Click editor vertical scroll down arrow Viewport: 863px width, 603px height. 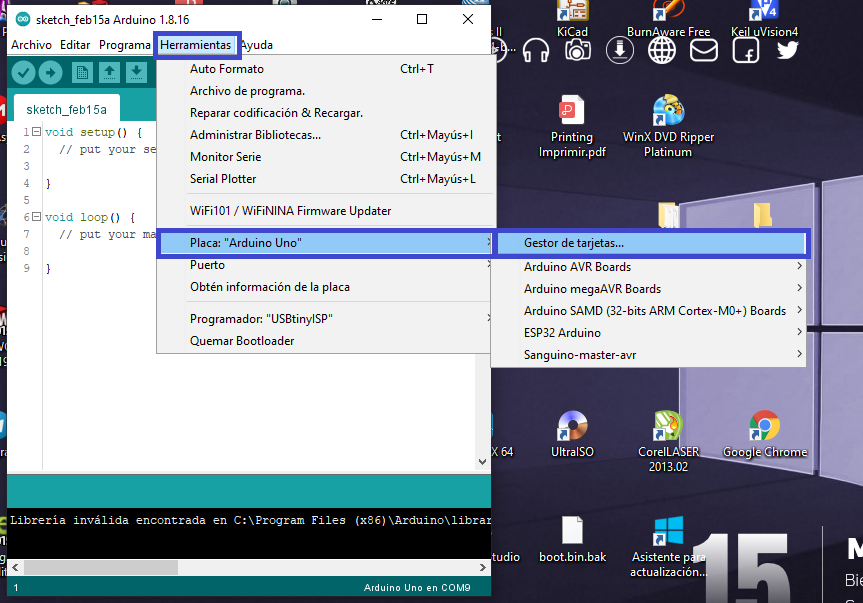(482, 462)
